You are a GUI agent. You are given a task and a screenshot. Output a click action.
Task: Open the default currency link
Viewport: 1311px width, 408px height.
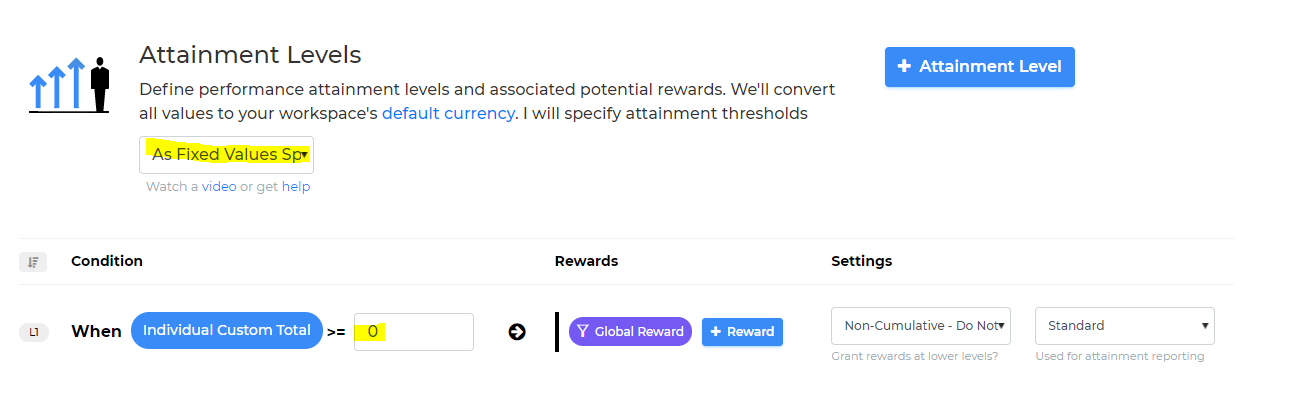coord(448,113)
